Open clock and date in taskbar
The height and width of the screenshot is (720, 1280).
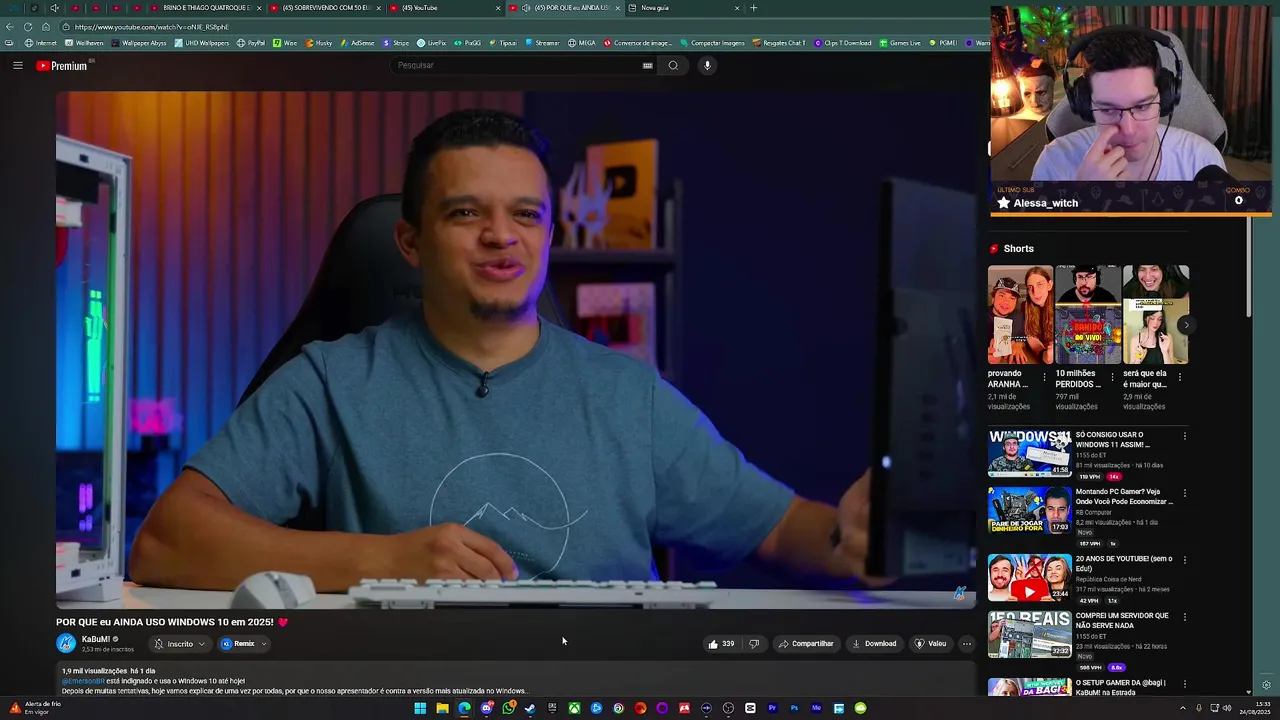point(1255,708)
